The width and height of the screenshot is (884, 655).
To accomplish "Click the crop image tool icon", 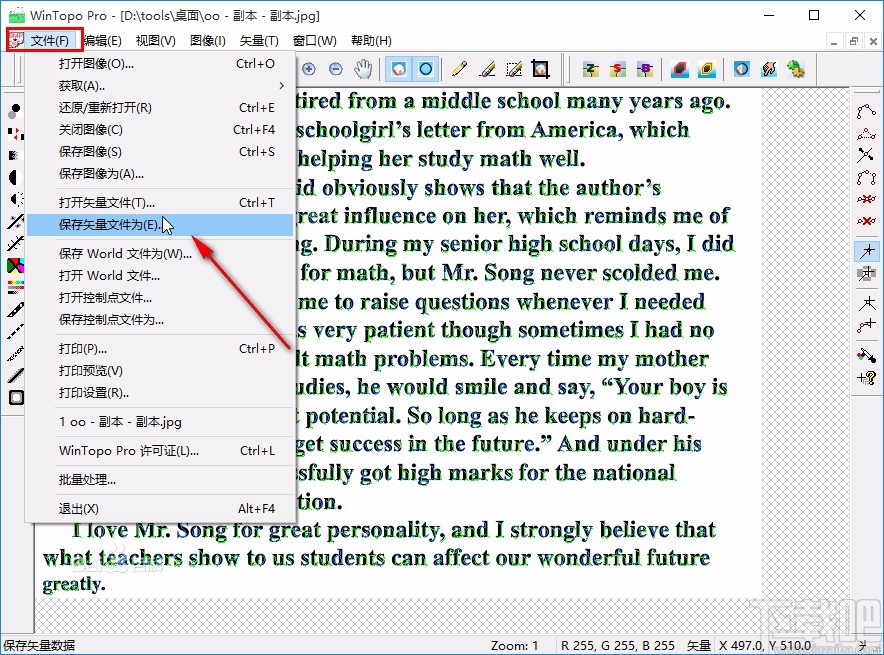I will [x=541, y=69].
